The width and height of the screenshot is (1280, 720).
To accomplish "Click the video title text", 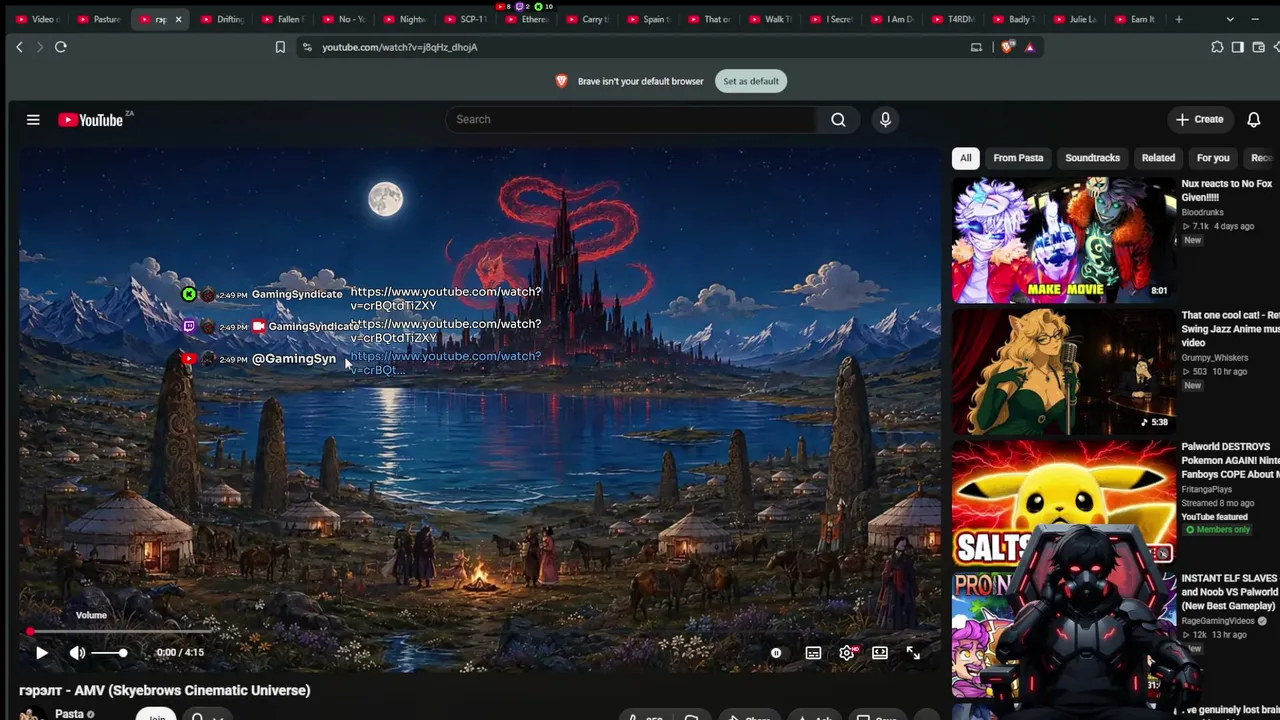I will [165, 690].
